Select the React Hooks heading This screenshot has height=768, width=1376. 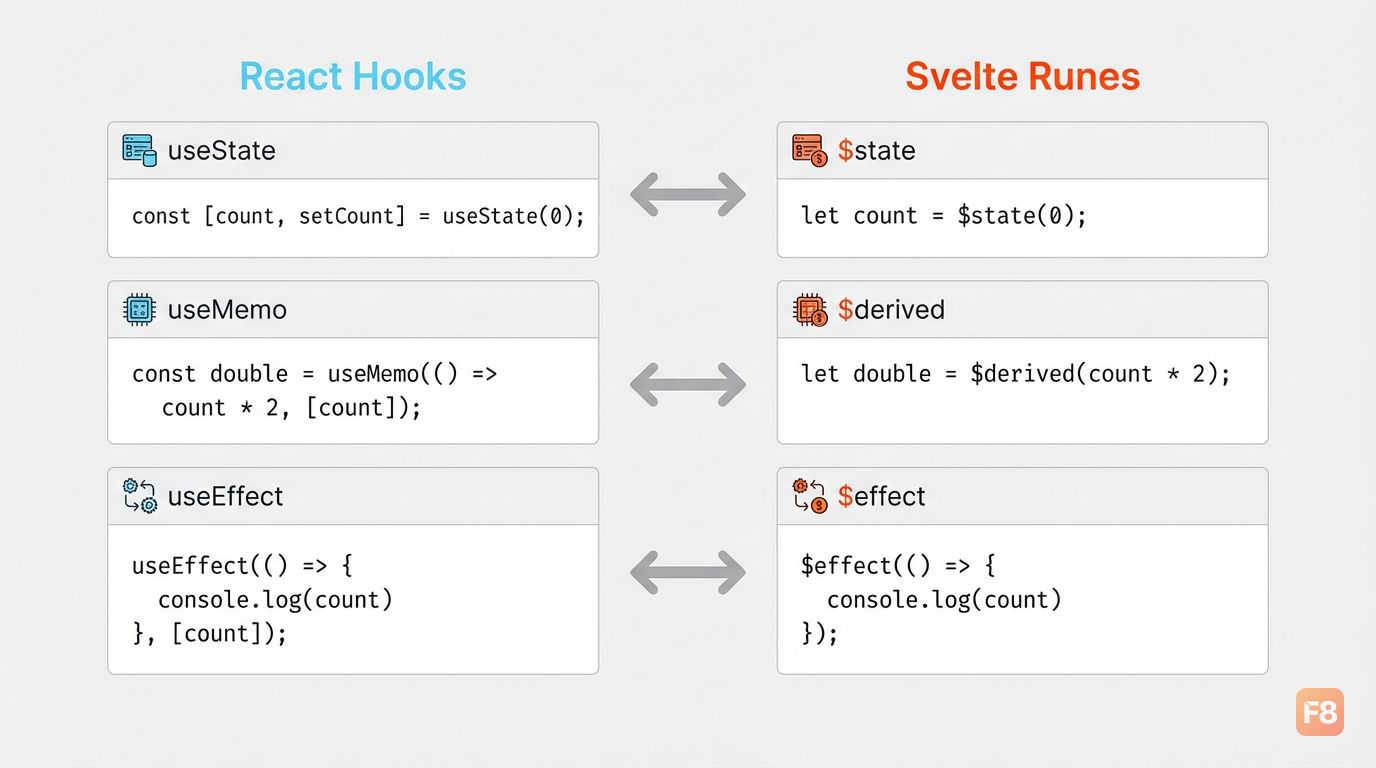click(353, 77)
